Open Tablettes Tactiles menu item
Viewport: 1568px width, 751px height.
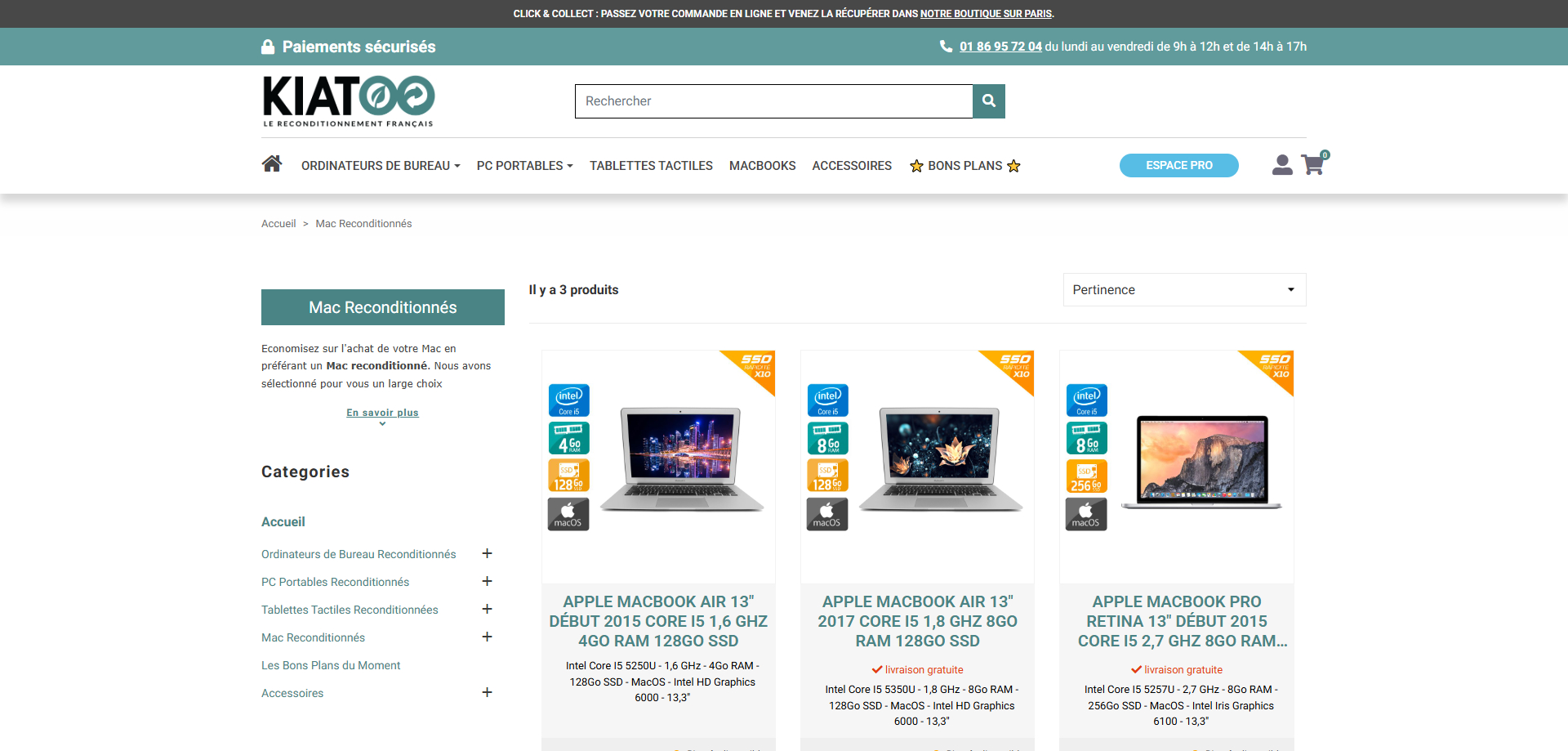point(651,166)
